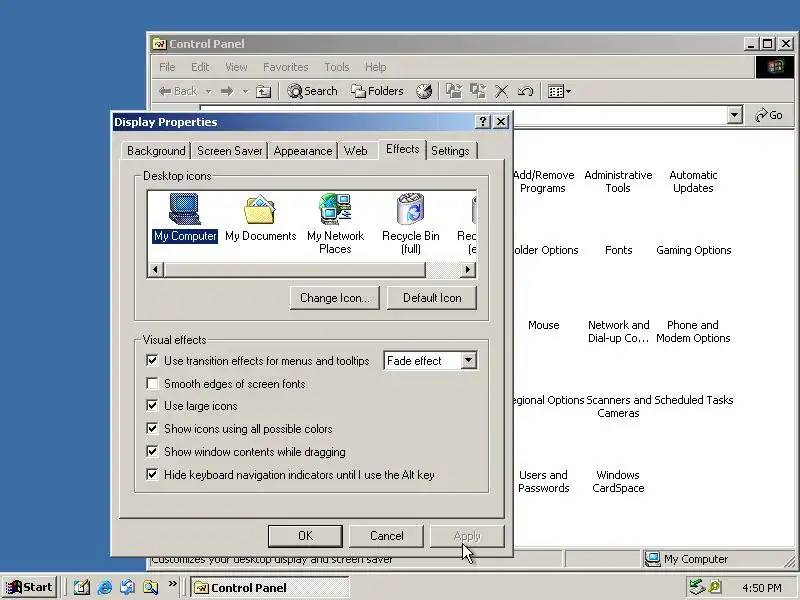This screenshot has width=800, height=600.
Task: Click the Move To toolbar icon
Action: pyautogui.click(x=454, y=91)
